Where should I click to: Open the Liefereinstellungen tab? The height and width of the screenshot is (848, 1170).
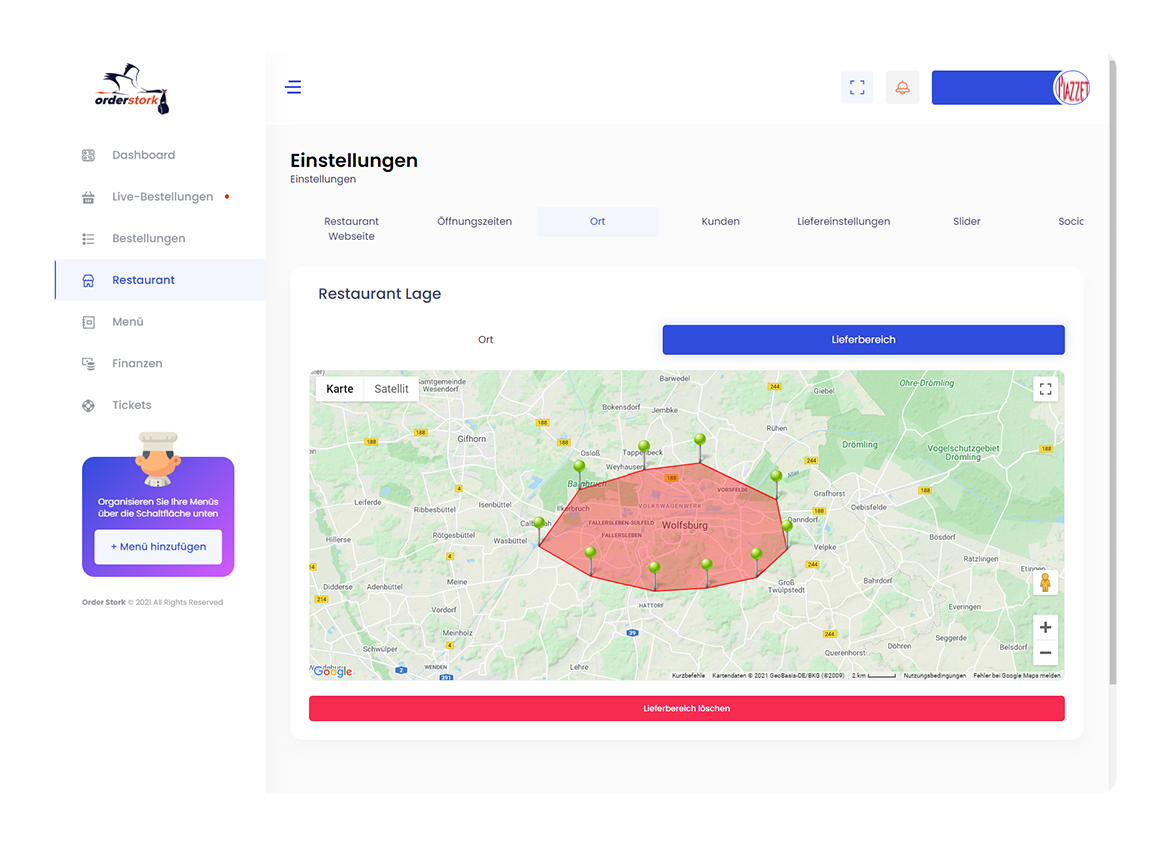(x=843, y=222)
